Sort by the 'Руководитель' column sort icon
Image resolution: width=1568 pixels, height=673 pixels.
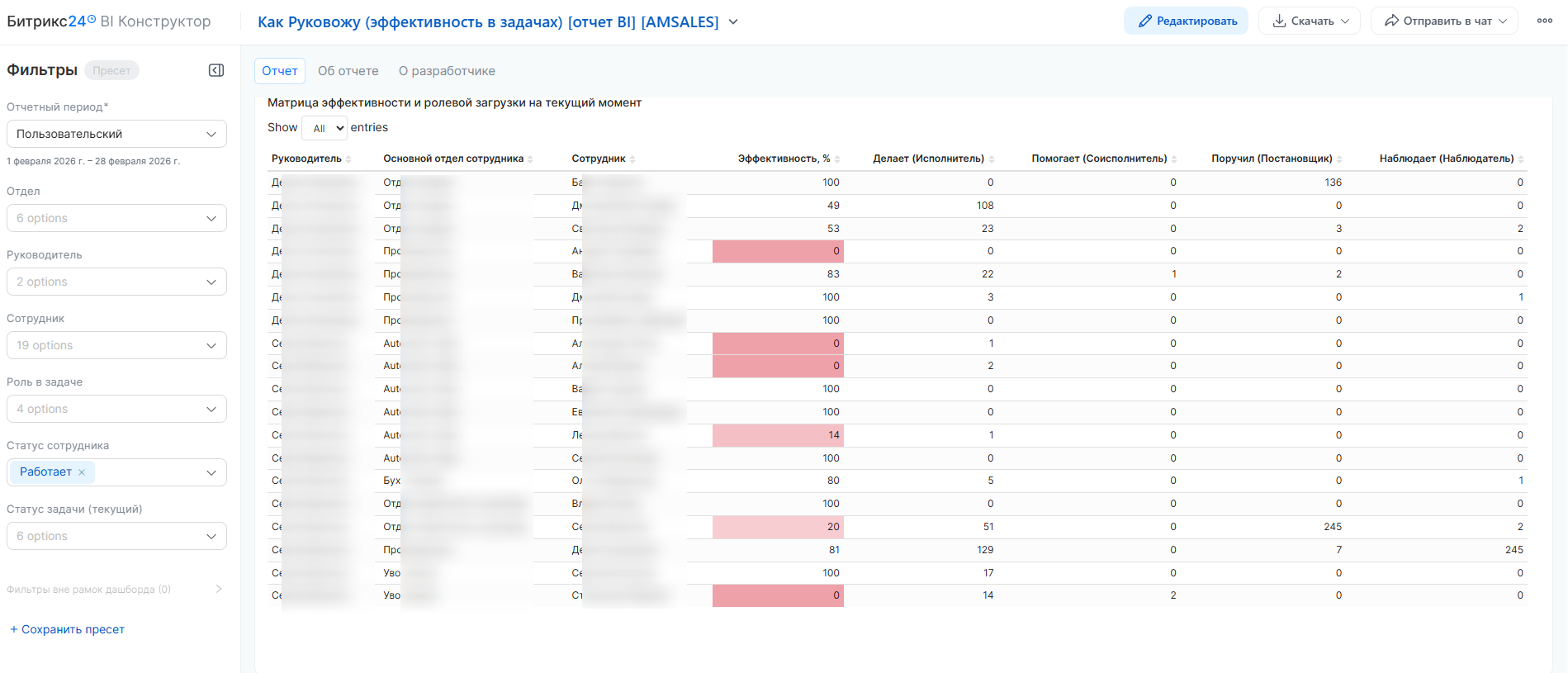click(349, 159)
